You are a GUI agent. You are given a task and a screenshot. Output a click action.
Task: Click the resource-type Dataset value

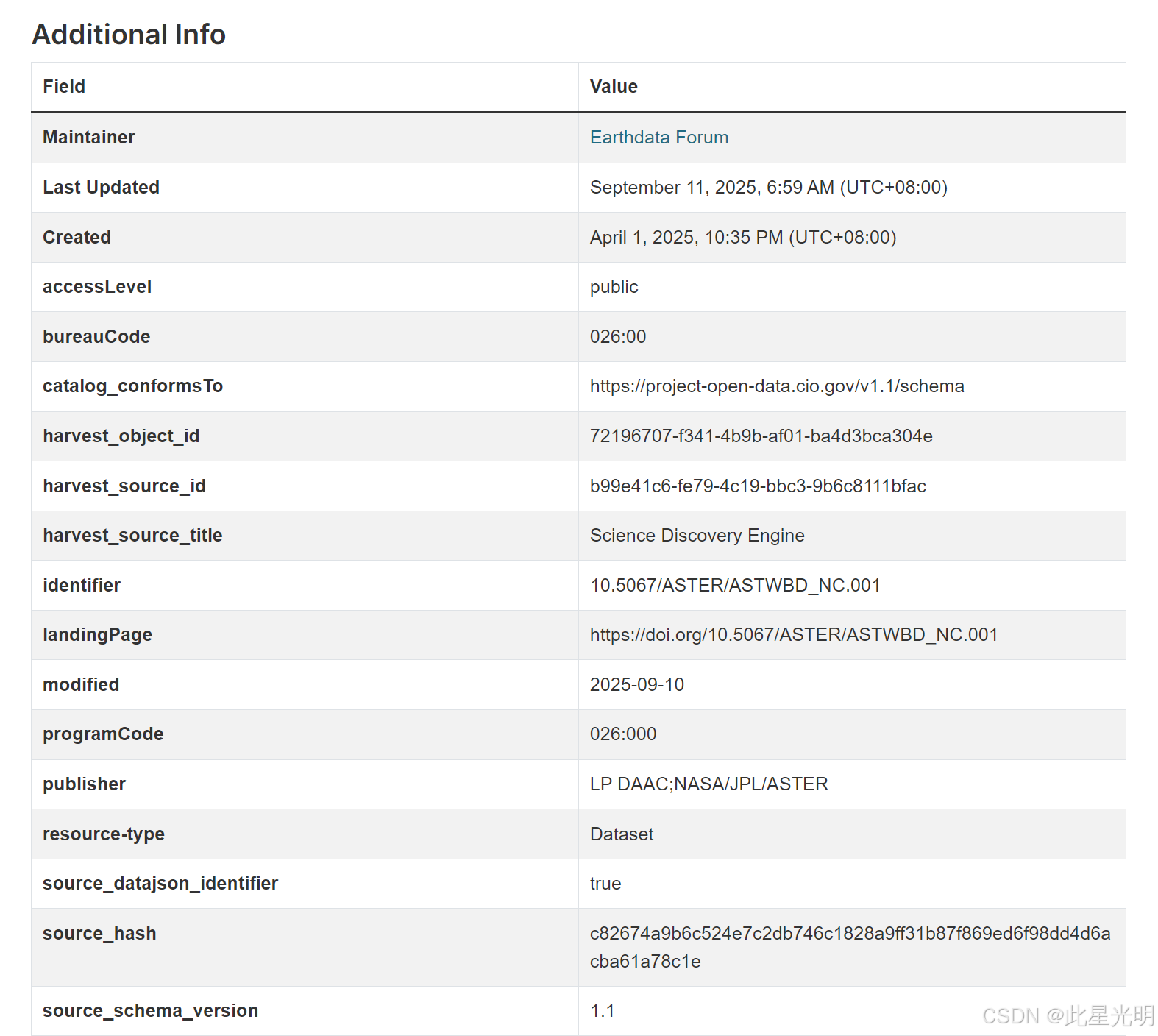pos(621,834)
